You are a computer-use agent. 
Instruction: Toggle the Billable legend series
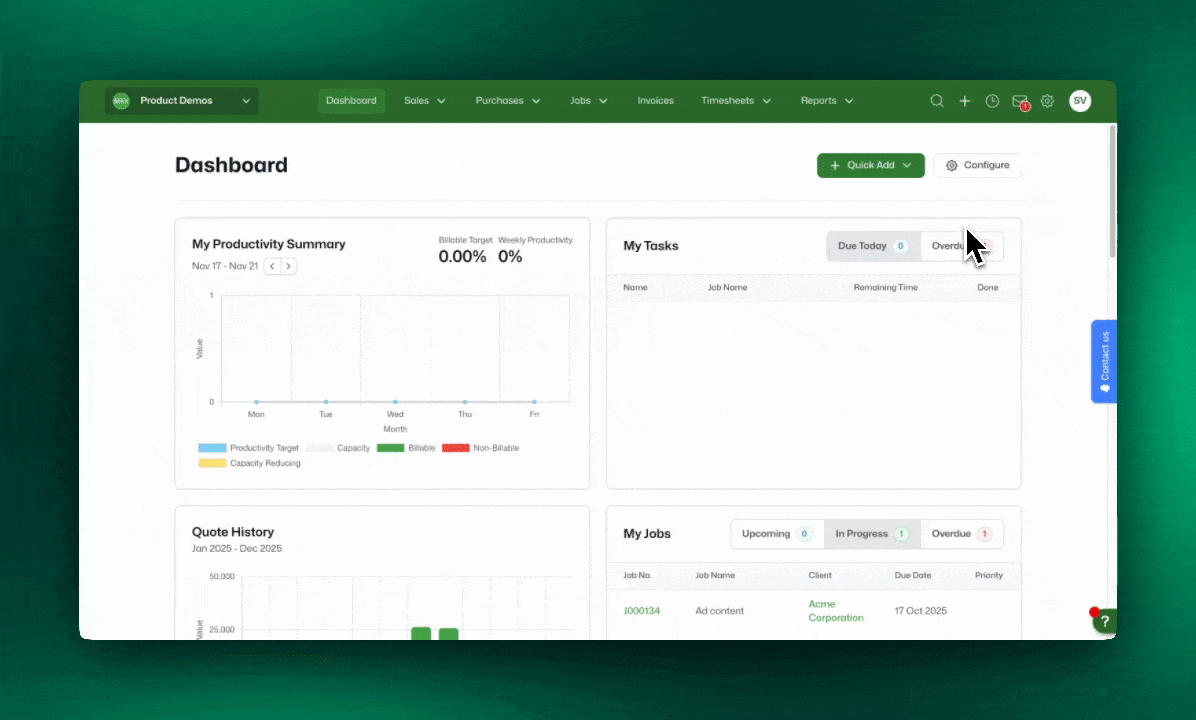click(x=406, y=448)
